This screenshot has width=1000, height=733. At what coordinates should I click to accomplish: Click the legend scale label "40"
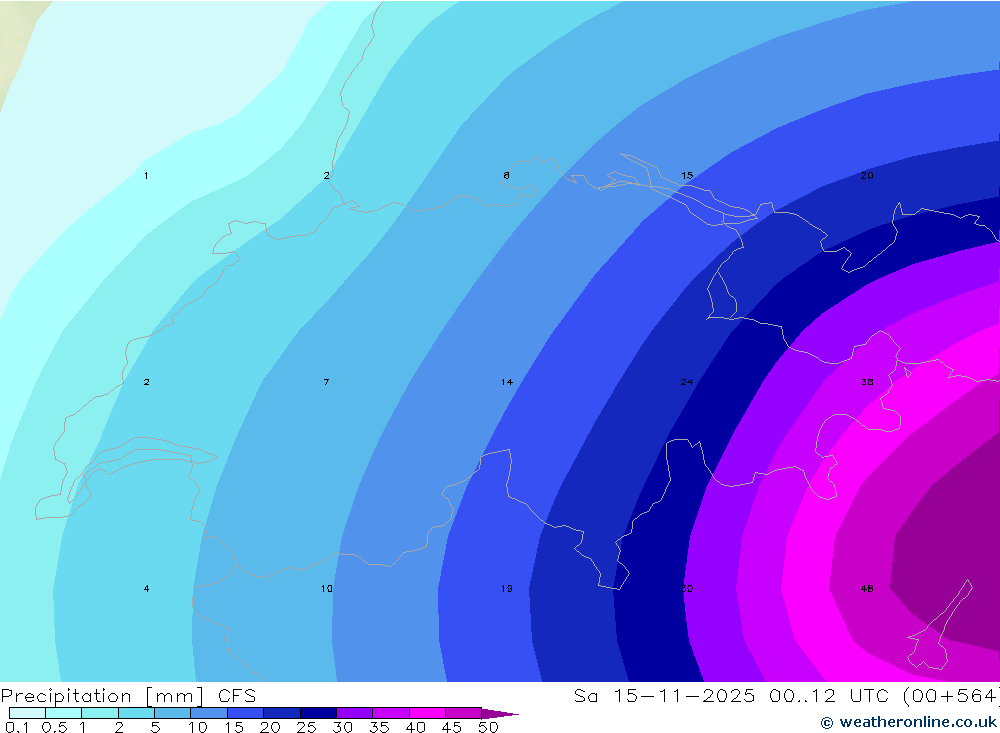[415, 727]
